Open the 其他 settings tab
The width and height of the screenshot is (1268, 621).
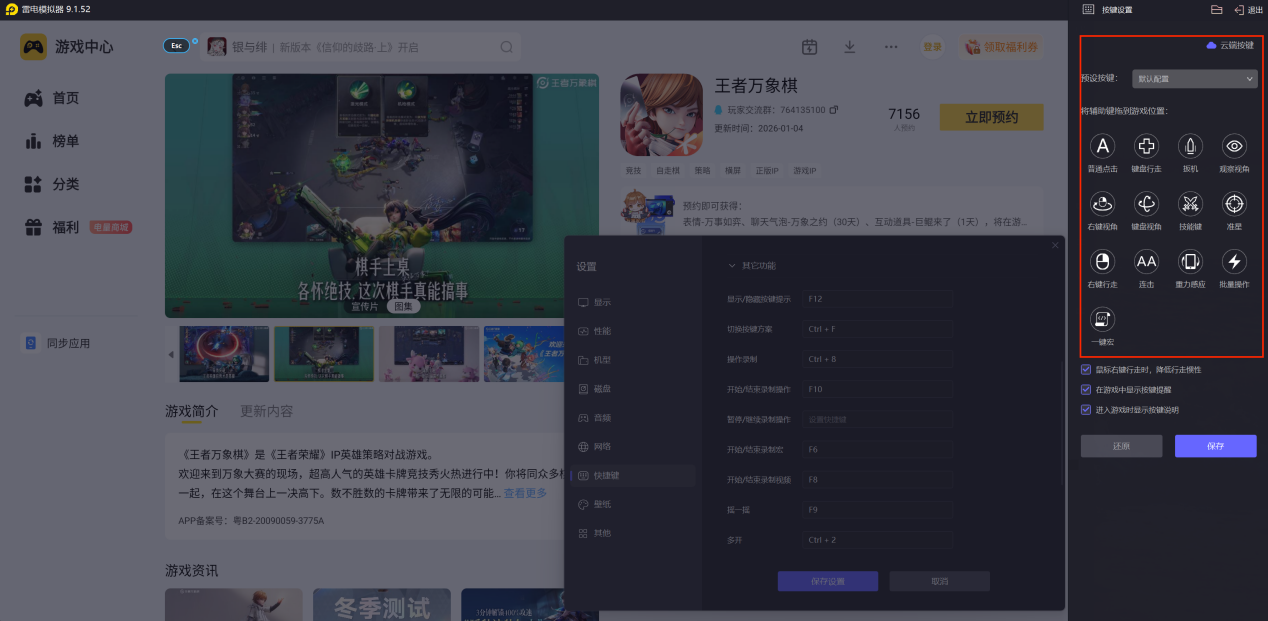tap(632, 534)
